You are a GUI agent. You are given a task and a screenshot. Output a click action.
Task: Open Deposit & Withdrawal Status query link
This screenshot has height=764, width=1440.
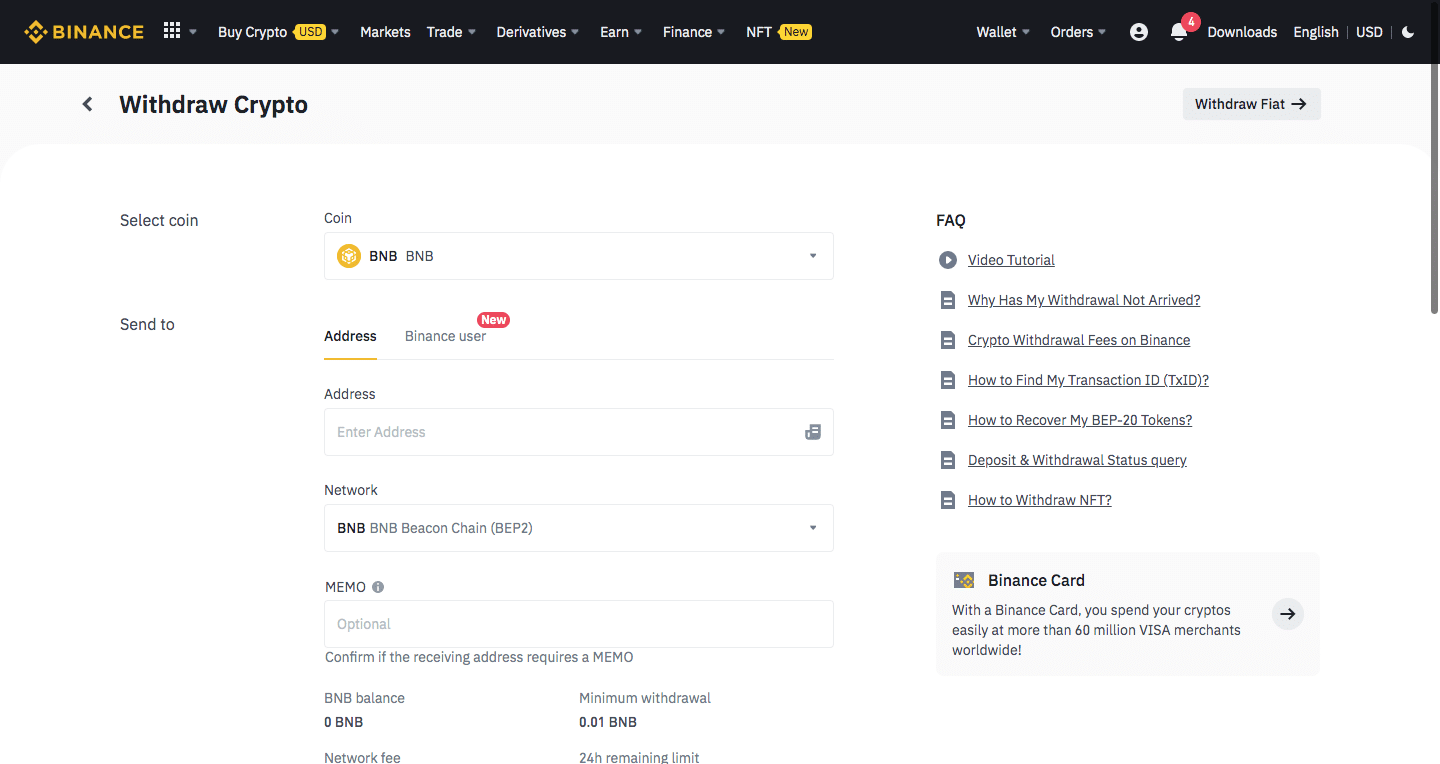1077,460
